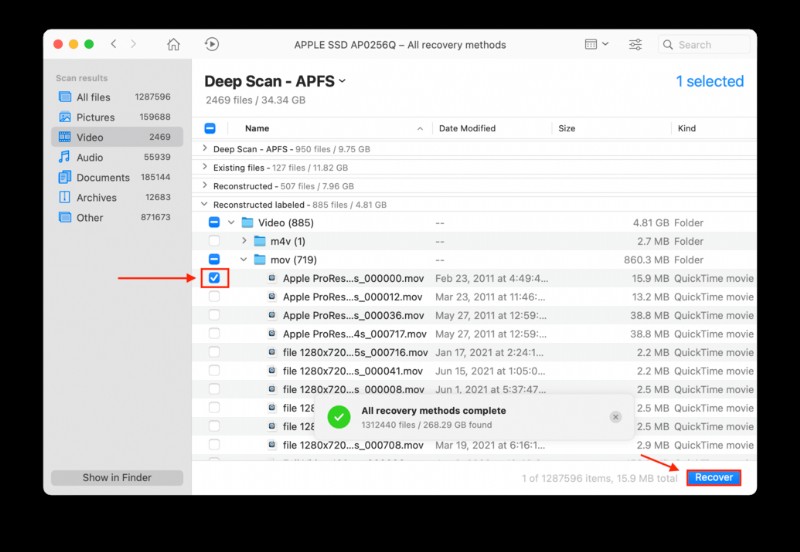The image size is (800, 552).
Task: Sort by Date Modified column
Action: tap(467, 128)
